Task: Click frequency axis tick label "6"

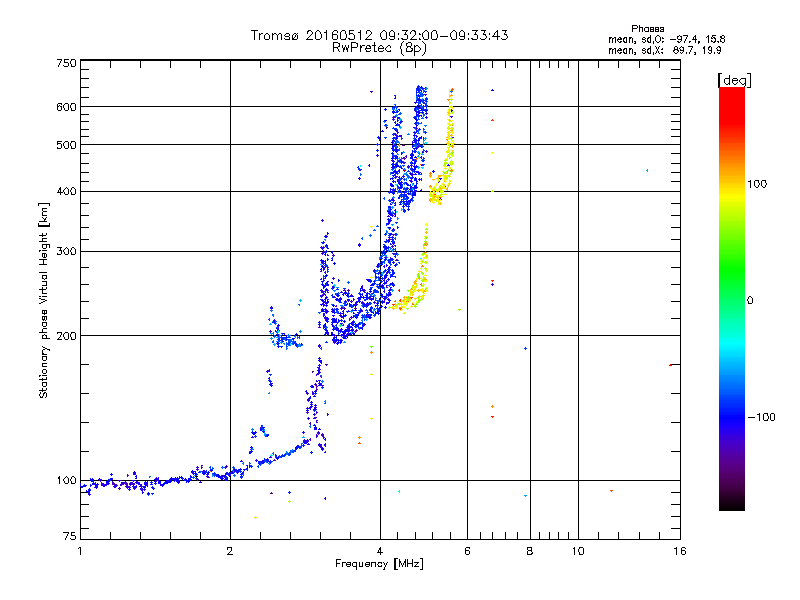Action: pyautogui.click(x=467, y=551)
